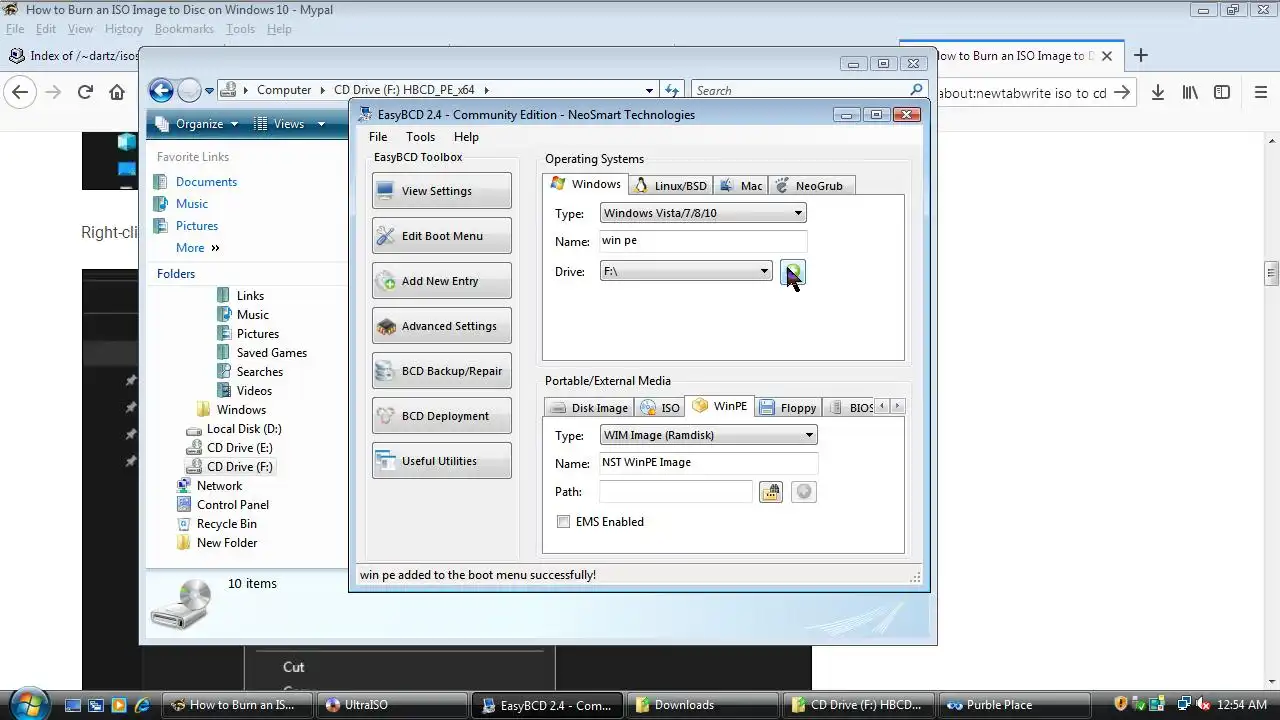Click the add entry icon beside Drive

click(x=792, y=272)
